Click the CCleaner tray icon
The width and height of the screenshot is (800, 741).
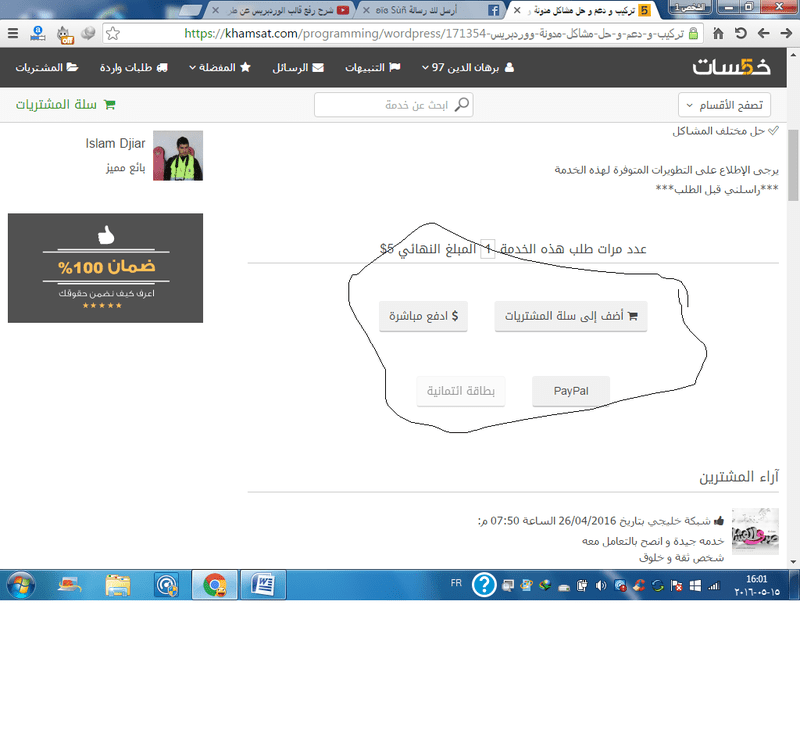pos(639,586)
